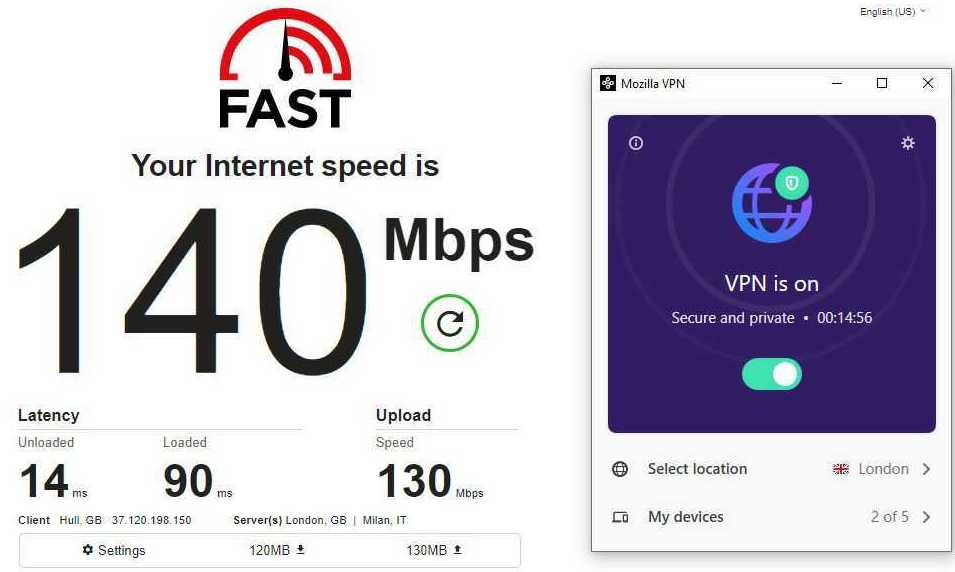Click the client IP address 37.120.198.150
This screenshot has height=572, width=955.
tap(152, 520)
